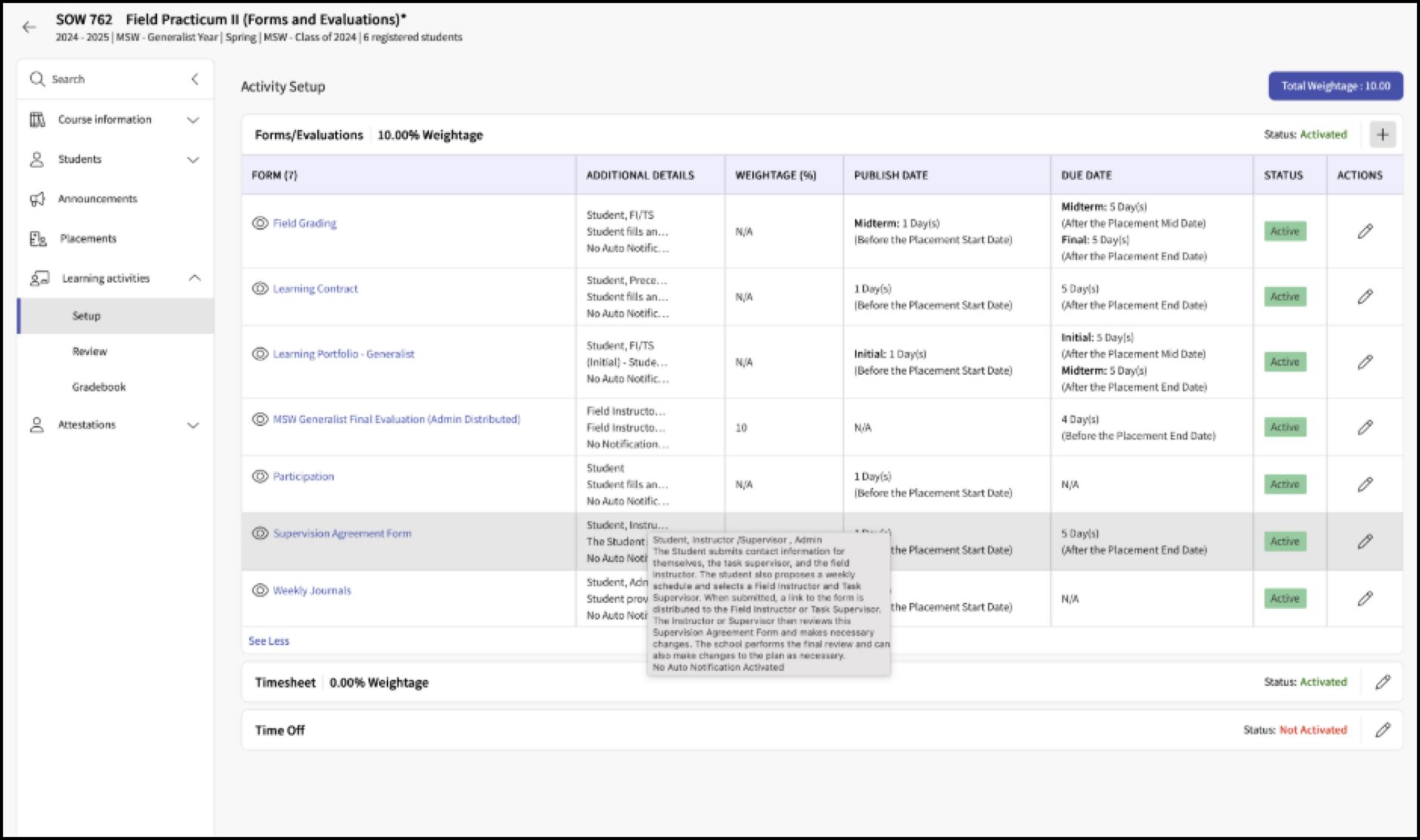Viewport: 1420px width, 840px height.
Task: Click the Learning activities icon
Action: click(x=39, y=279)
